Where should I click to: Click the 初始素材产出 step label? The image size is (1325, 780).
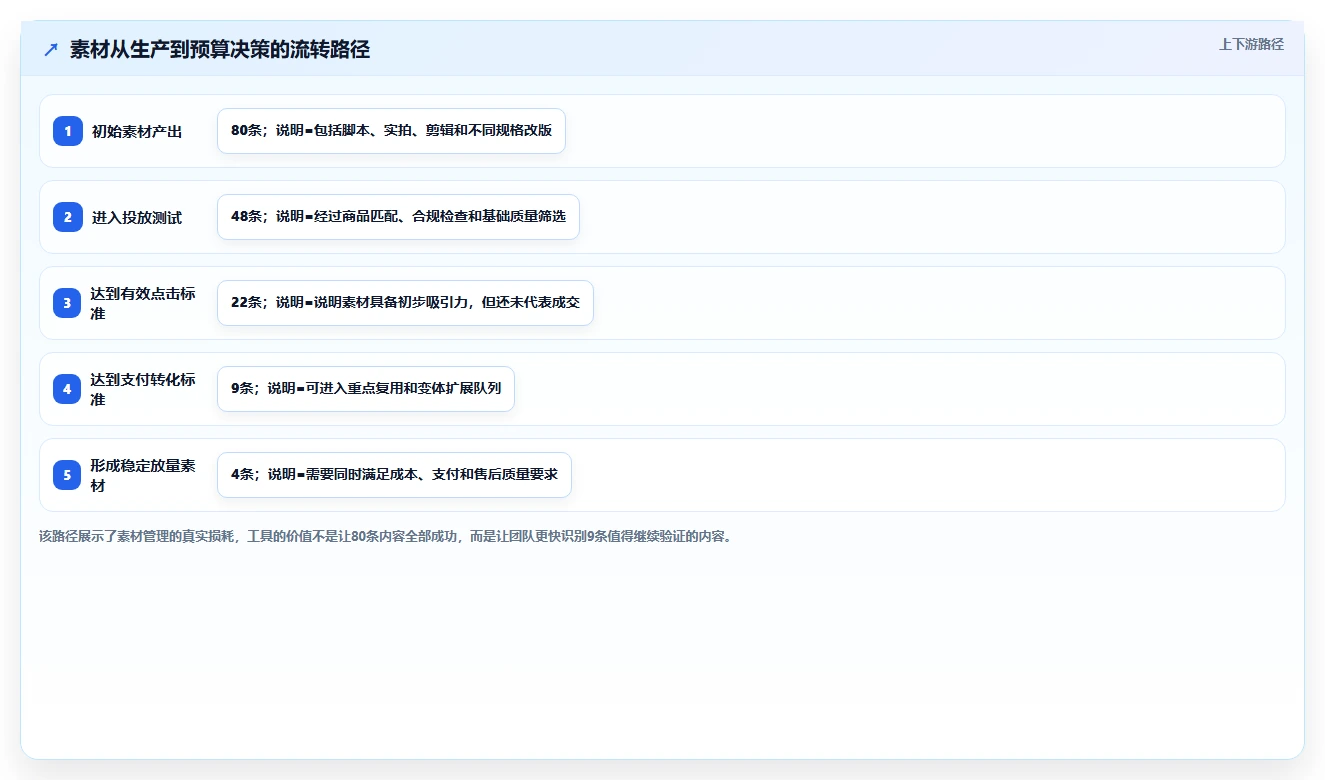coord(137,131)
